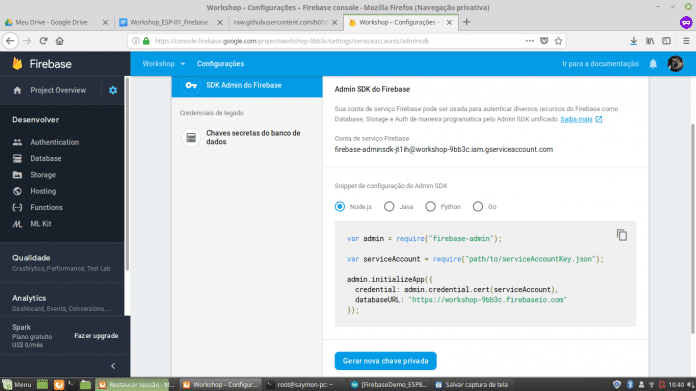
Task: Open the system Menu button
Action: 16,384
